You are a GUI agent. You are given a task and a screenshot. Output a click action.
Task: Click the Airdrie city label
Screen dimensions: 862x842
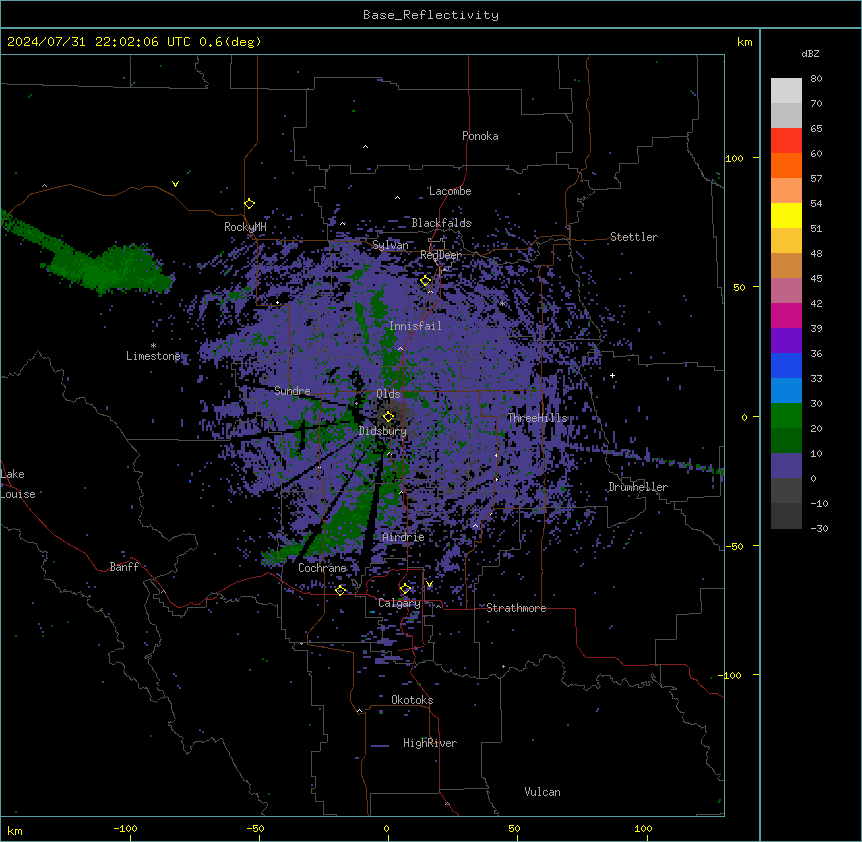[403, 538]
